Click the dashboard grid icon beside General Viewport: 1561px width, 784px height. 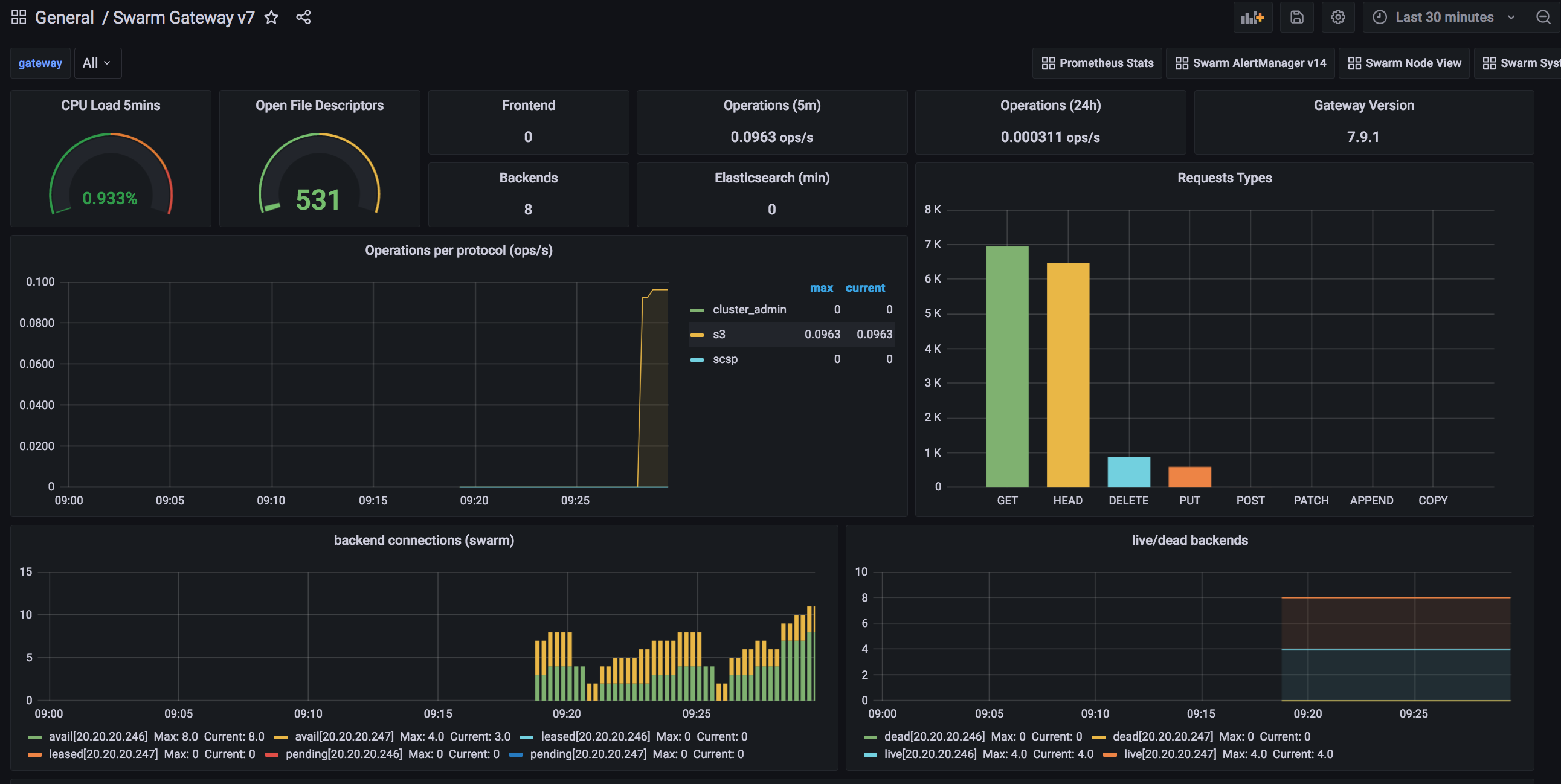click(19, 18)
